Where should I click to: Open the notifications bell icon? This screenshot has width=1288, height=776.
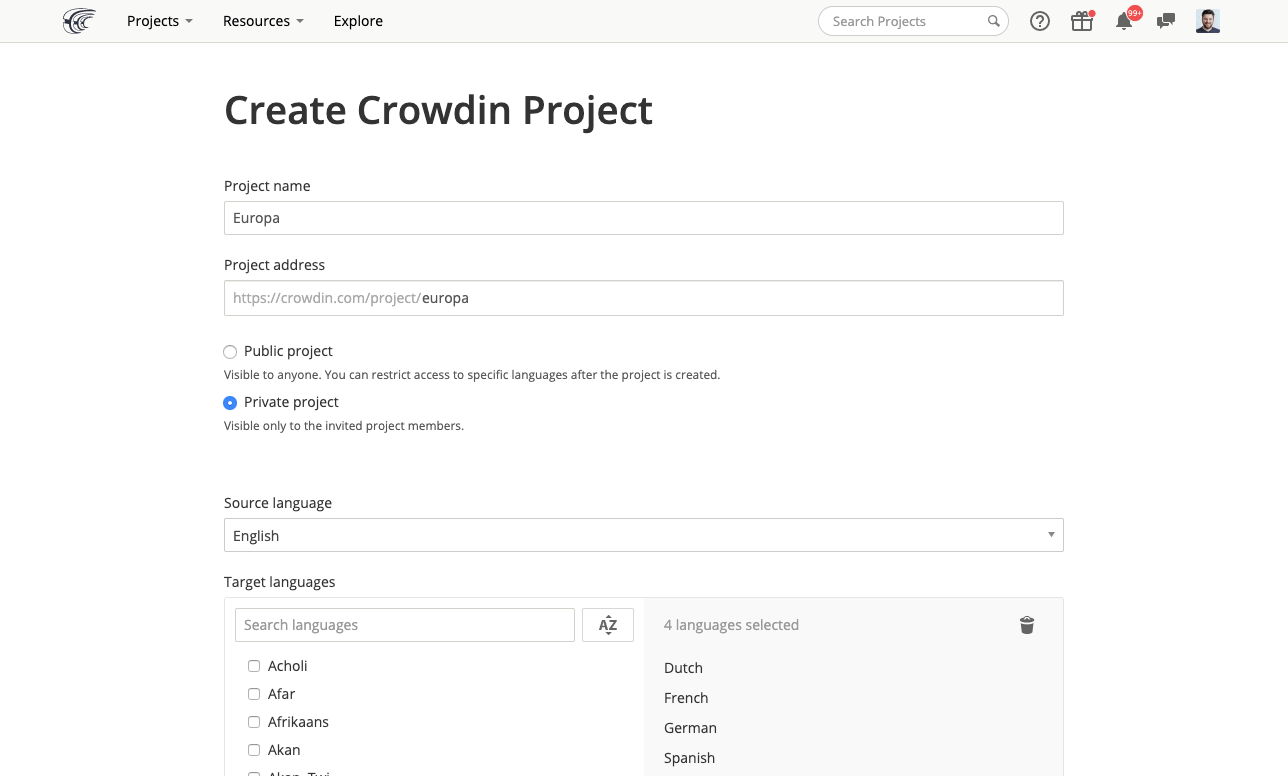pos(1124,21)
